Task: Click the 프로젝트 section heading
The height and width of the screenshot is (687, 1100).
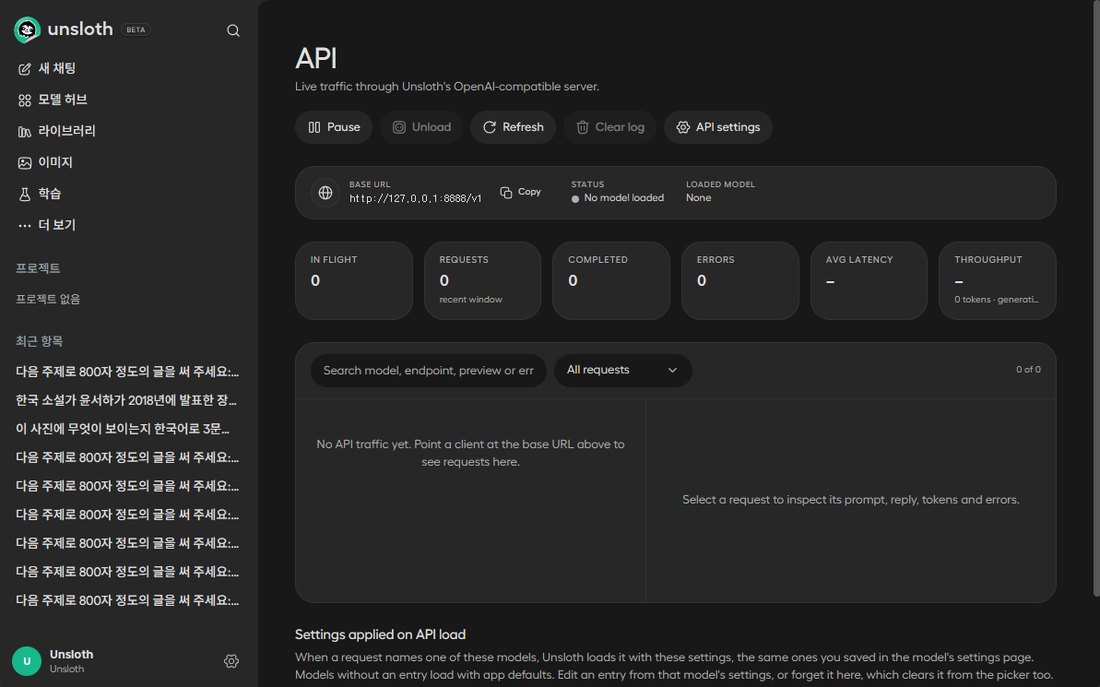Action: [38, 268]
